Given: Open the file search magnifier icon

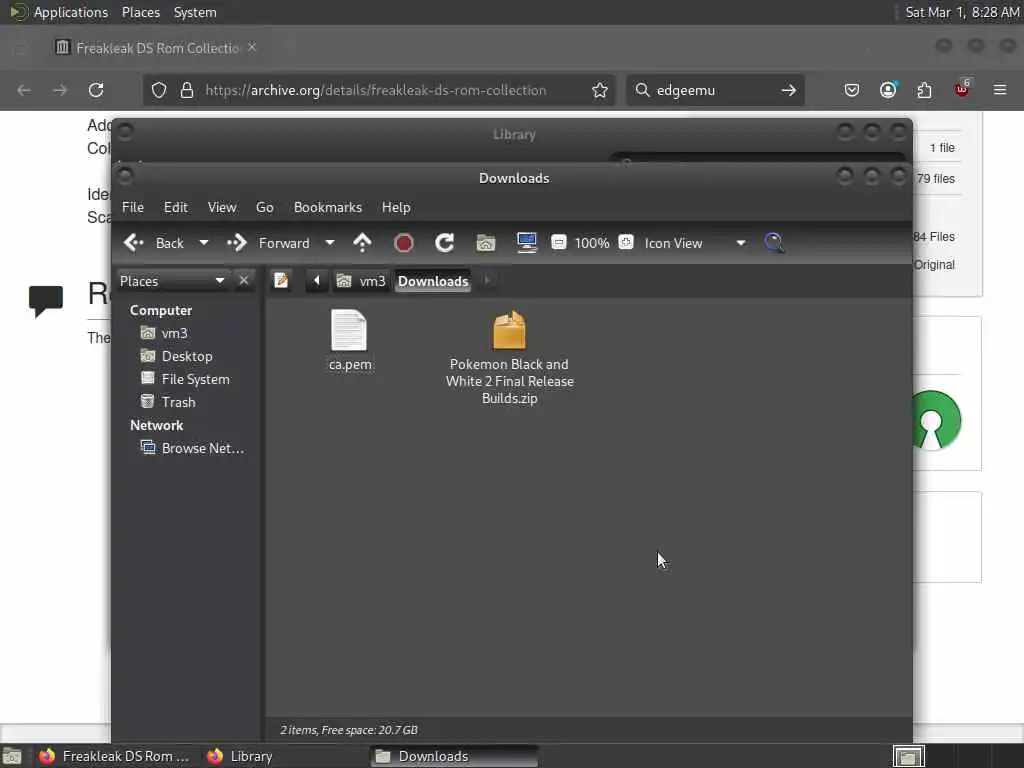Looking at the screenshot, I should [775, 243].
